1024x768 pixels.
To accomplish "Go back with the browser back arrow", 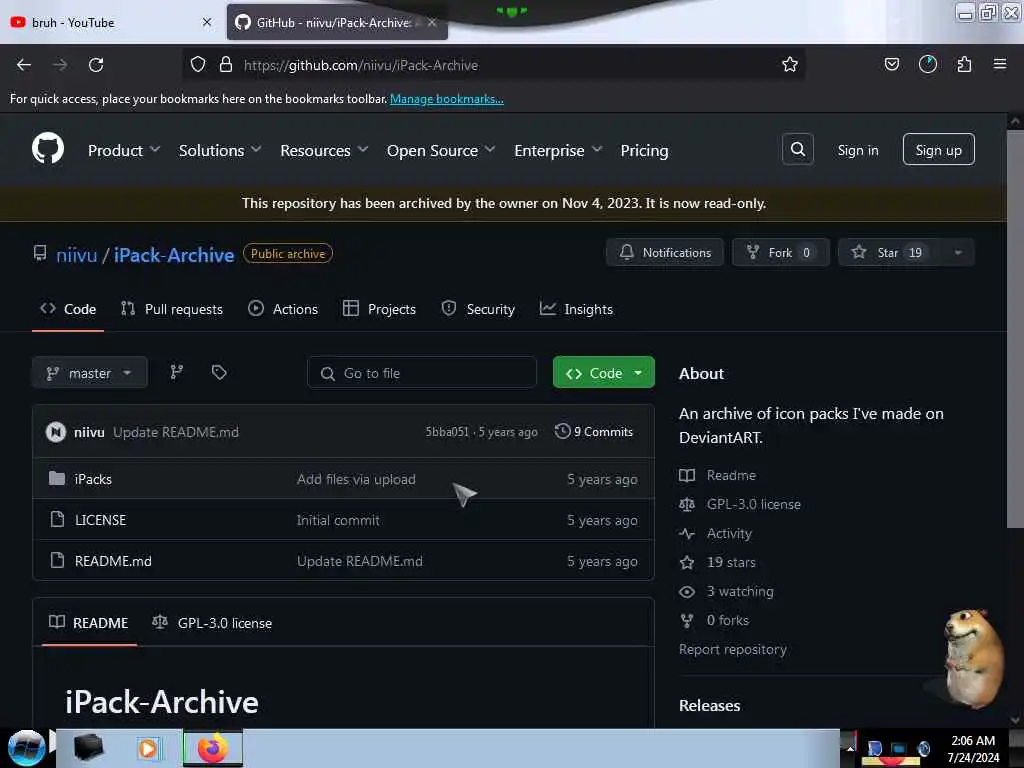I will 24,65.
